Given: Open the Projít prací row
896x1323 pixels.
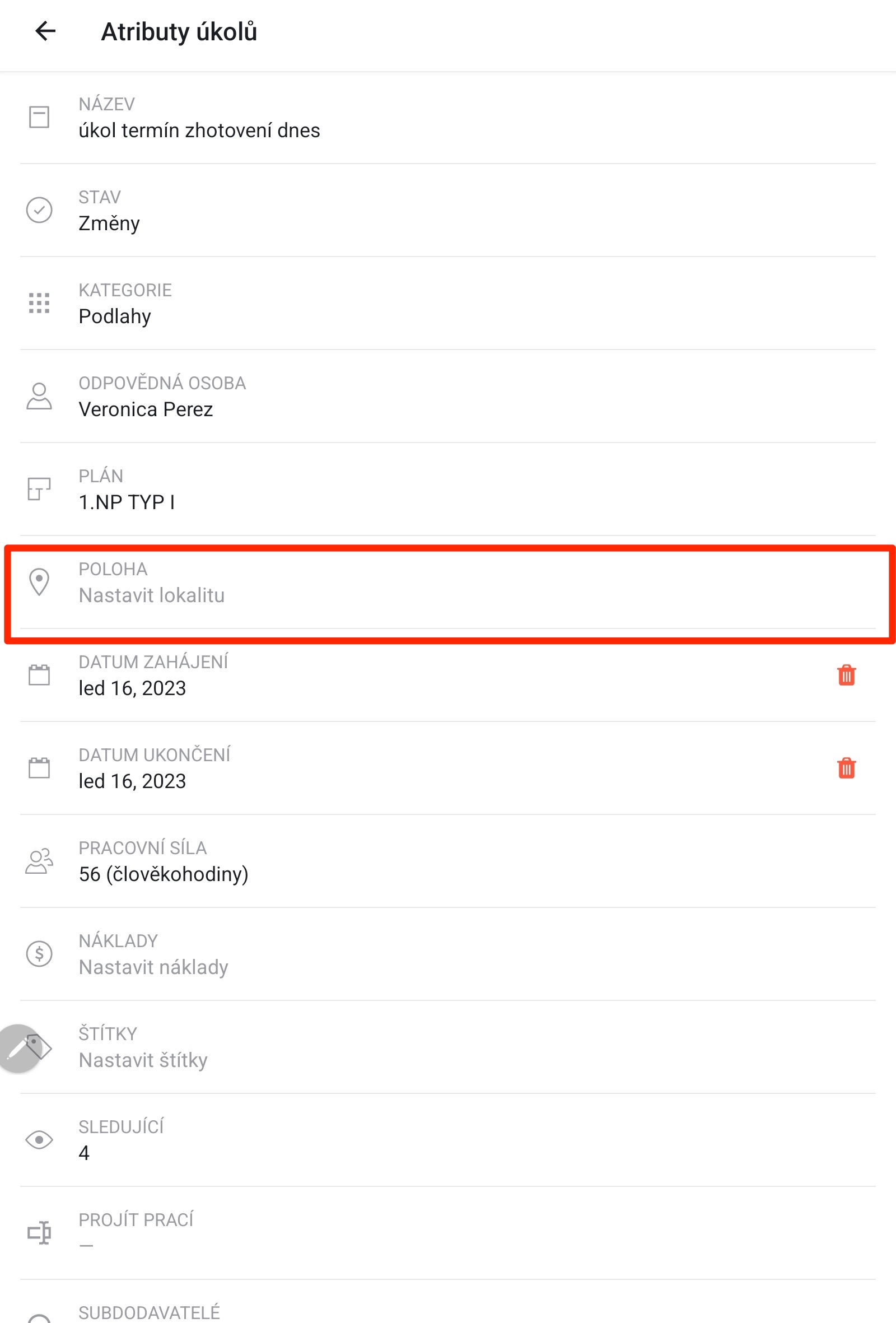Looking at the screenshot, I should pyautogui.click(x=447, y=1233).
